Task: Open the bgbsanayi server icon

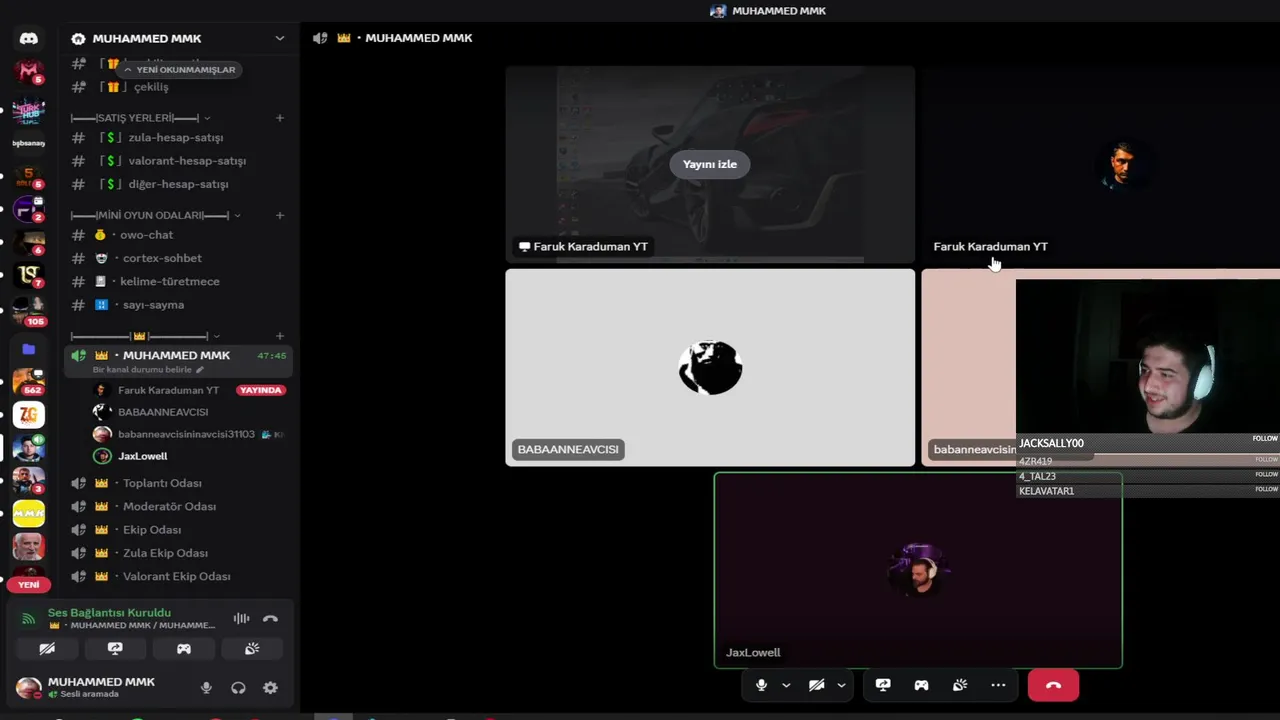Action: pyautogui.click(x=29, y=143)
